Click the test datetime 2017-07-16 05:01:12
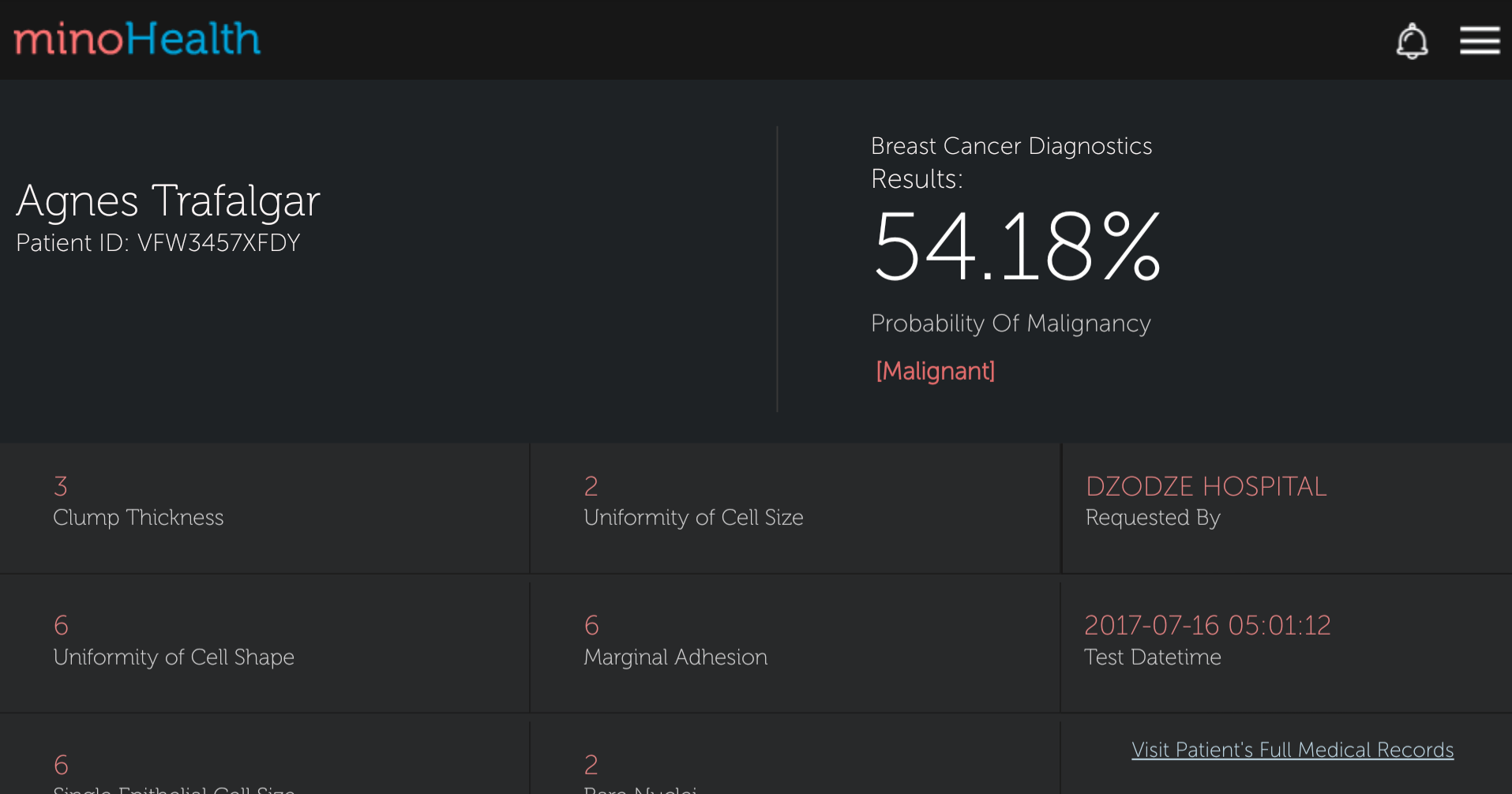The height and width of the screenshot is (794, 1512). 1207,625
